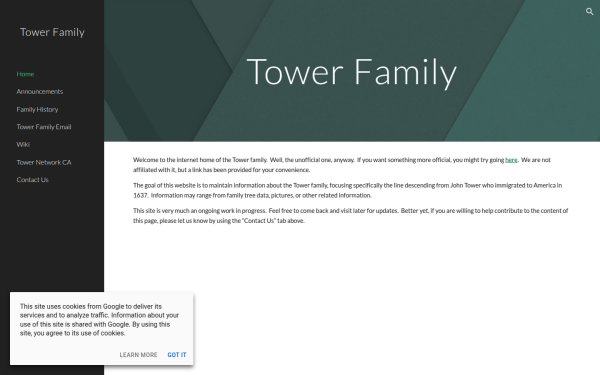
Task: Click the paragraph starting 'The goal of this website'
Action: coord(347,190)
